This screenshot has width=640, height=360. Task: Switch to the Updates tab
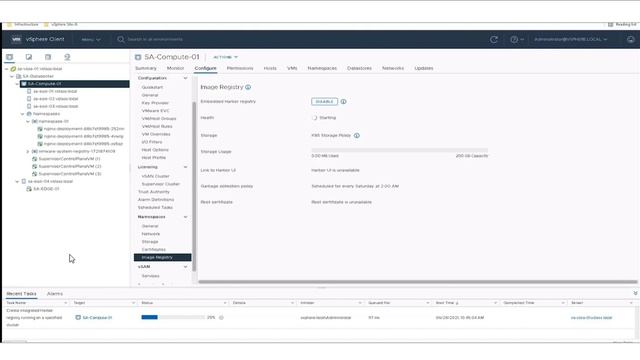pyautogui.click(x=424, y=68)
